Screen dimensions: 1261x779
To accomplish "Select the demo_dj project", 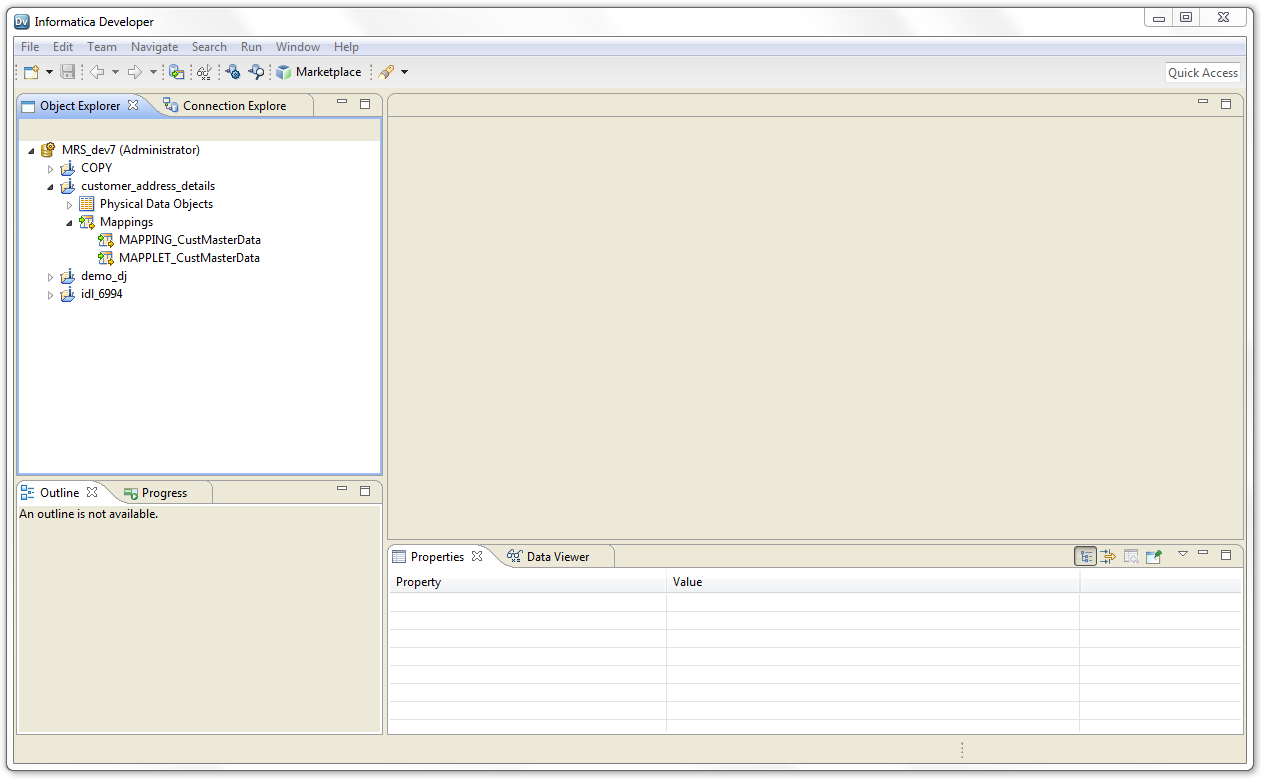I will coord(104,276).
